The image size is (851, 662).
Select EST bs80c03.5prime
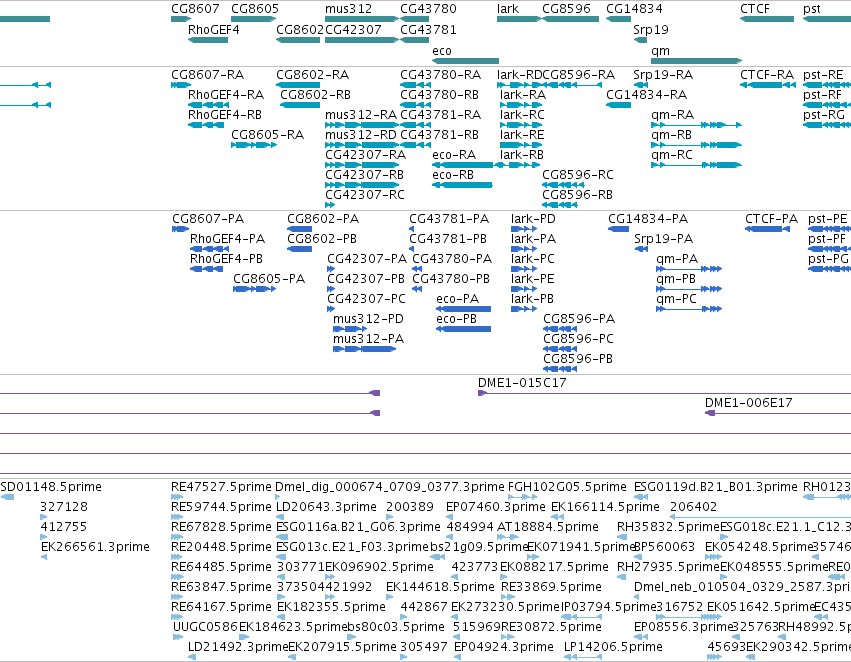click(350, 636)
